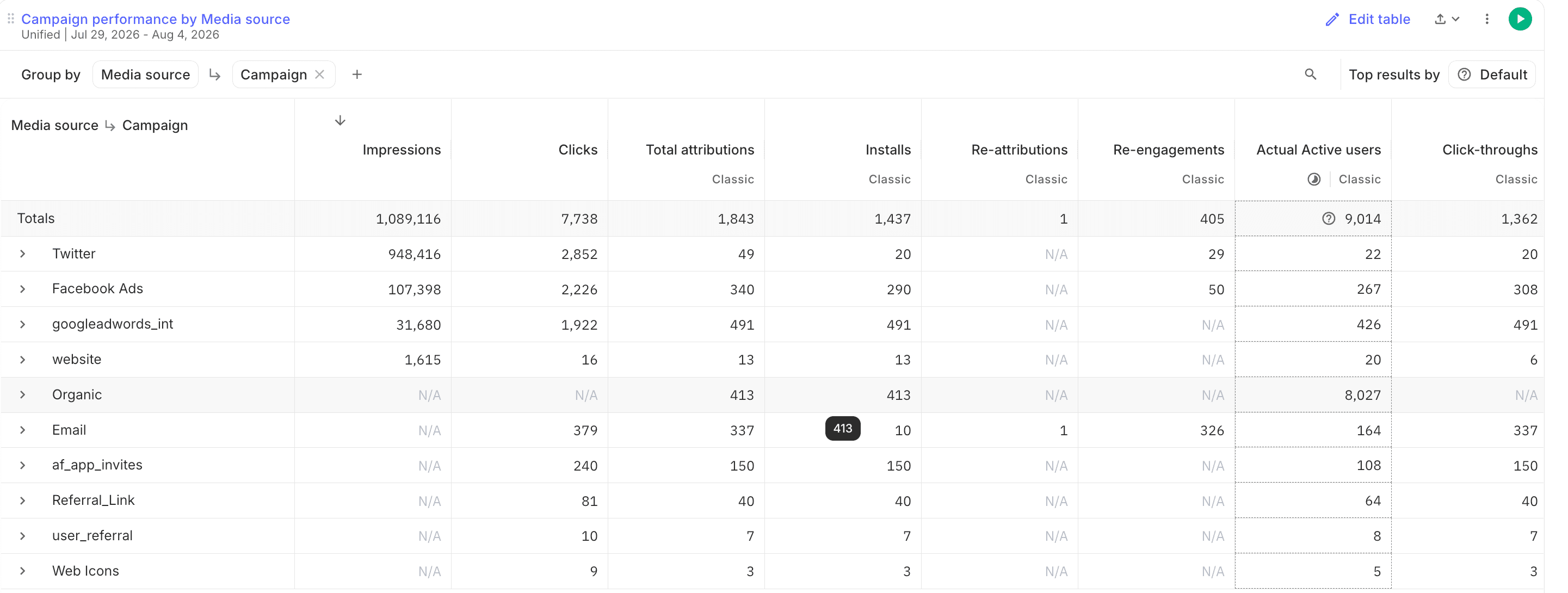Viewport: 1568px width, 593px height.
Task: Click the pencil Edit table icon
Action: [x=1332, y=20]
